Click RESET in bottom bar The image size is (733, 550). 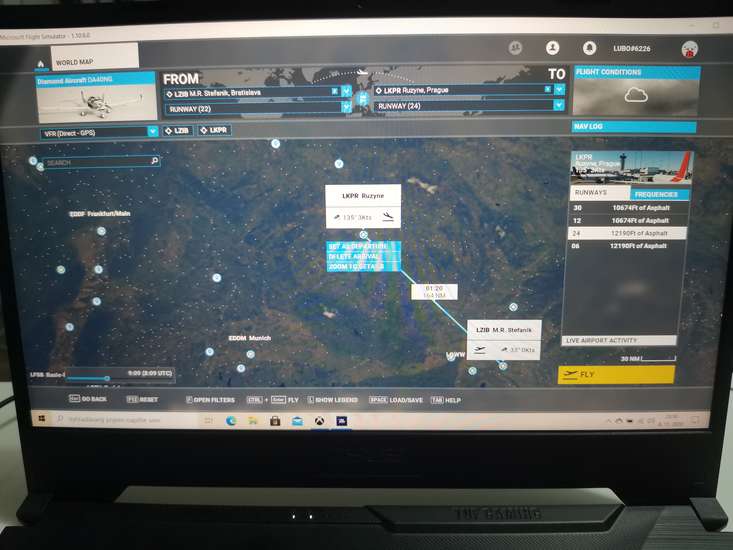pos(143,399)
